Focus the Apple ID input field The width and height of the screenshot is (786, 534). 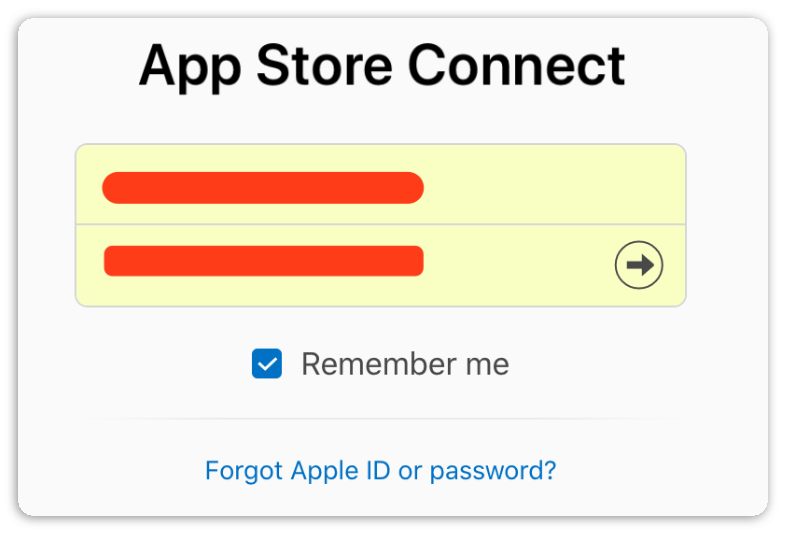(x=380, y=186)
